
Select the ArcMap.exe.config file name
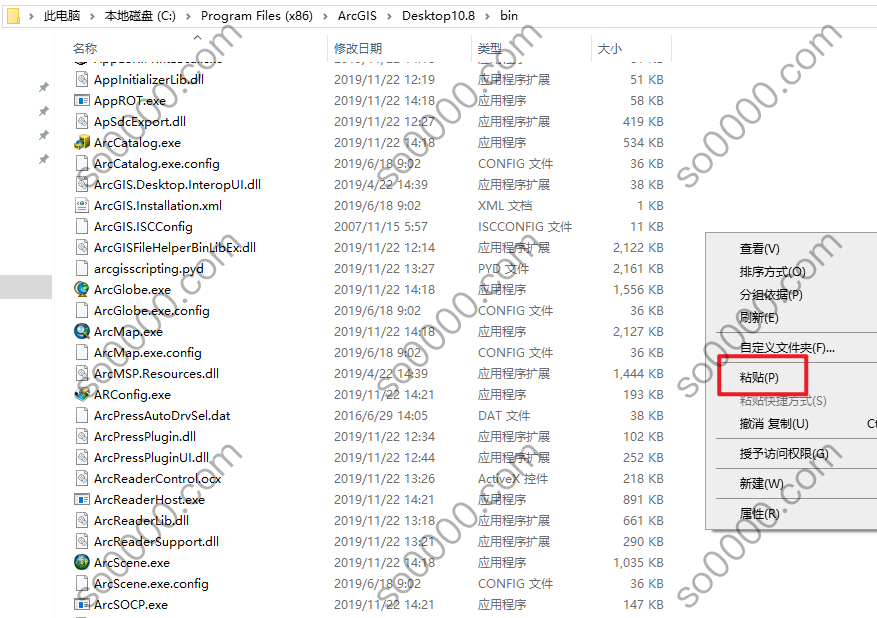coord(148,352)
